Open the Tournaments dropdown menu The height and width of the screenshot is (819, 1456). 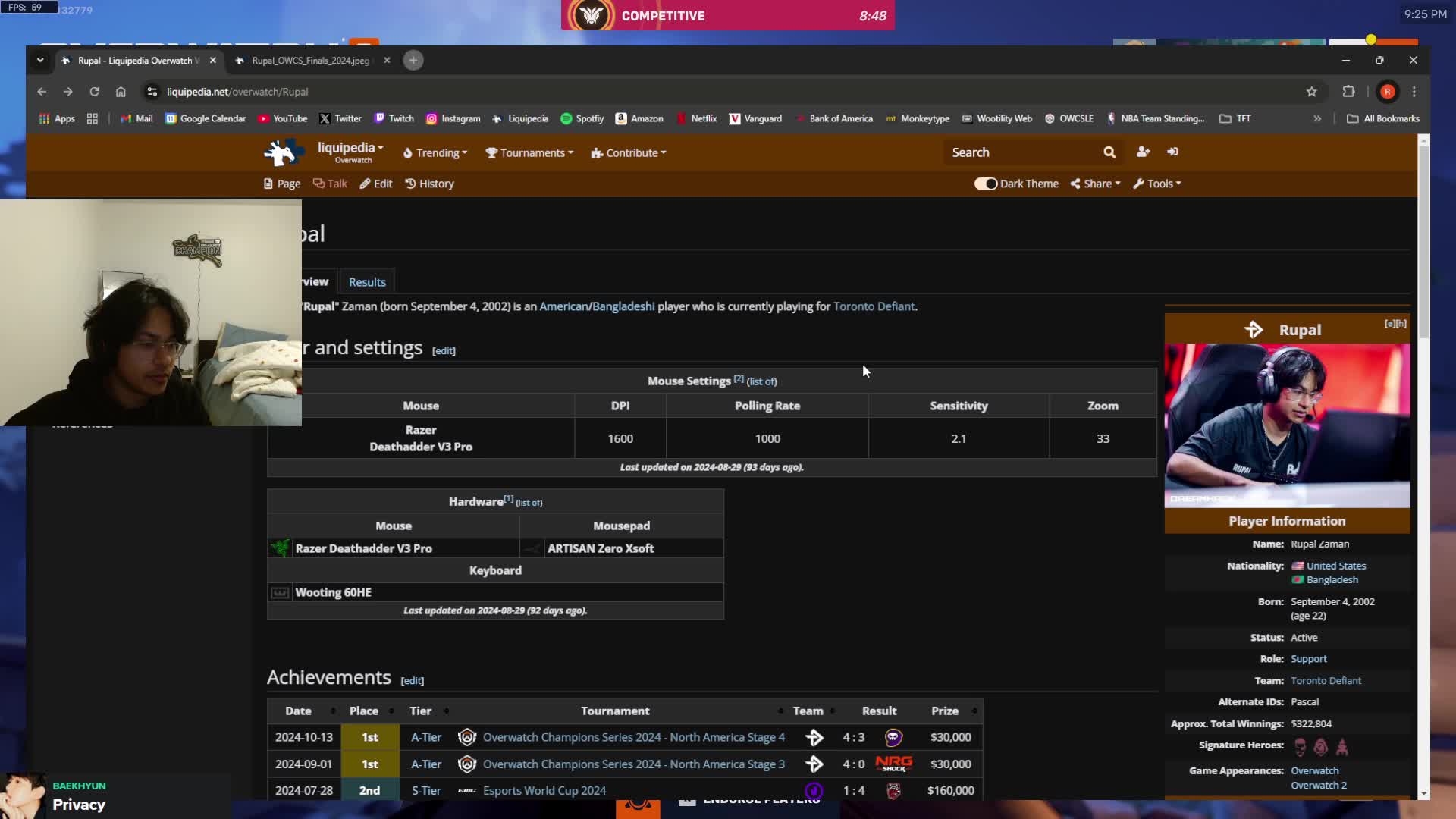529,153
